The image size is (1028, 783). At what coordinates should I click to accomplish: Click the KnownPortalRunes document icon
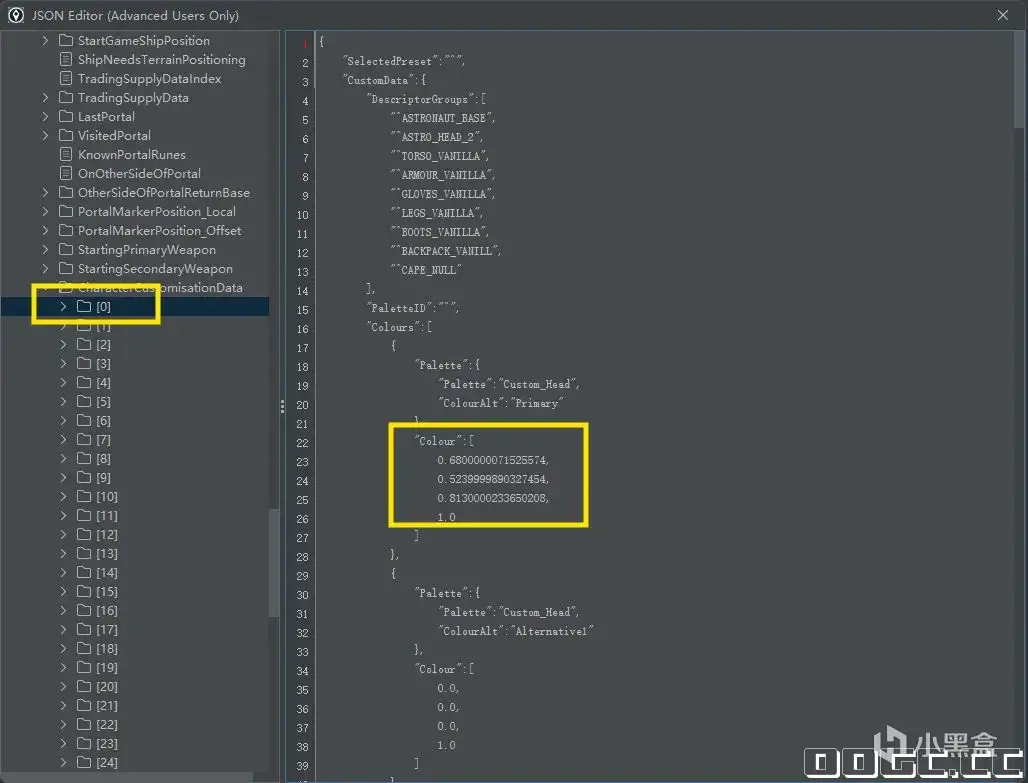tap(66, 155)
